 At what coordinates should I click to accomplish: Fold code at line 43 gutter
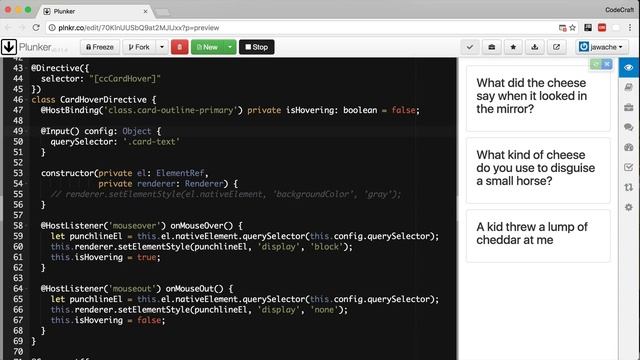(28, 68)
